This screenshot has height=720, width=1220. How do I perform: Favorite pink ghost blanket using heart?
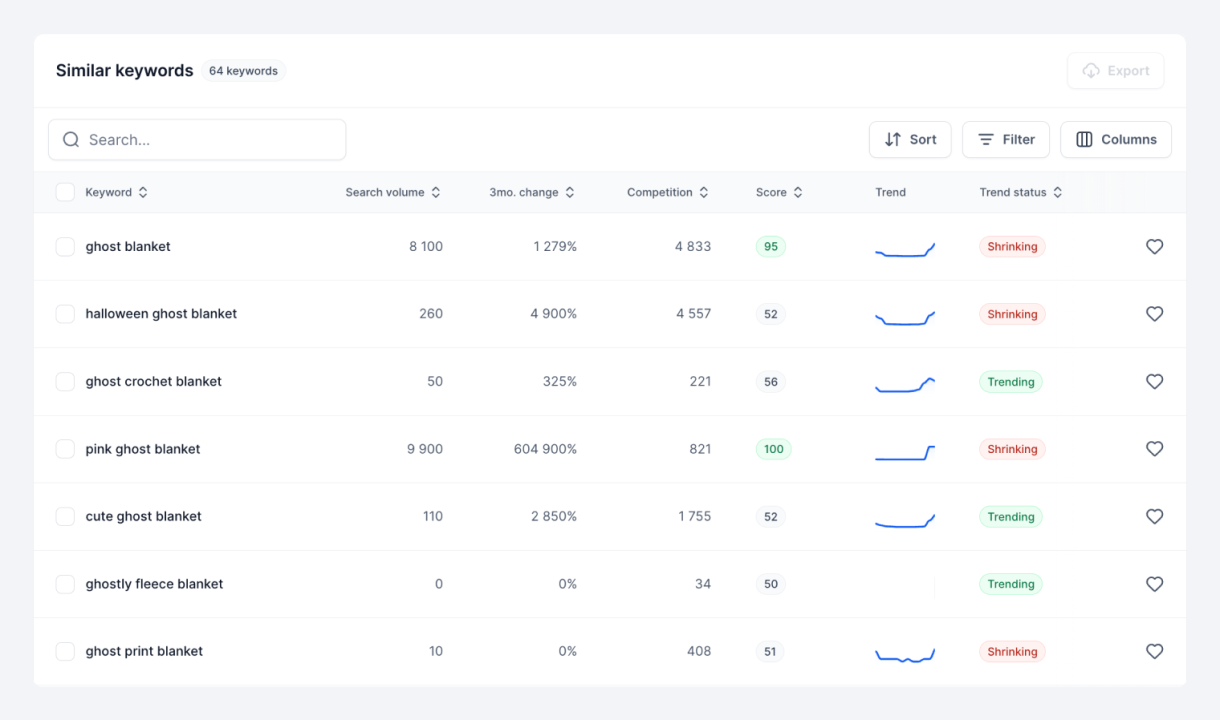(x=1154, y=449)
